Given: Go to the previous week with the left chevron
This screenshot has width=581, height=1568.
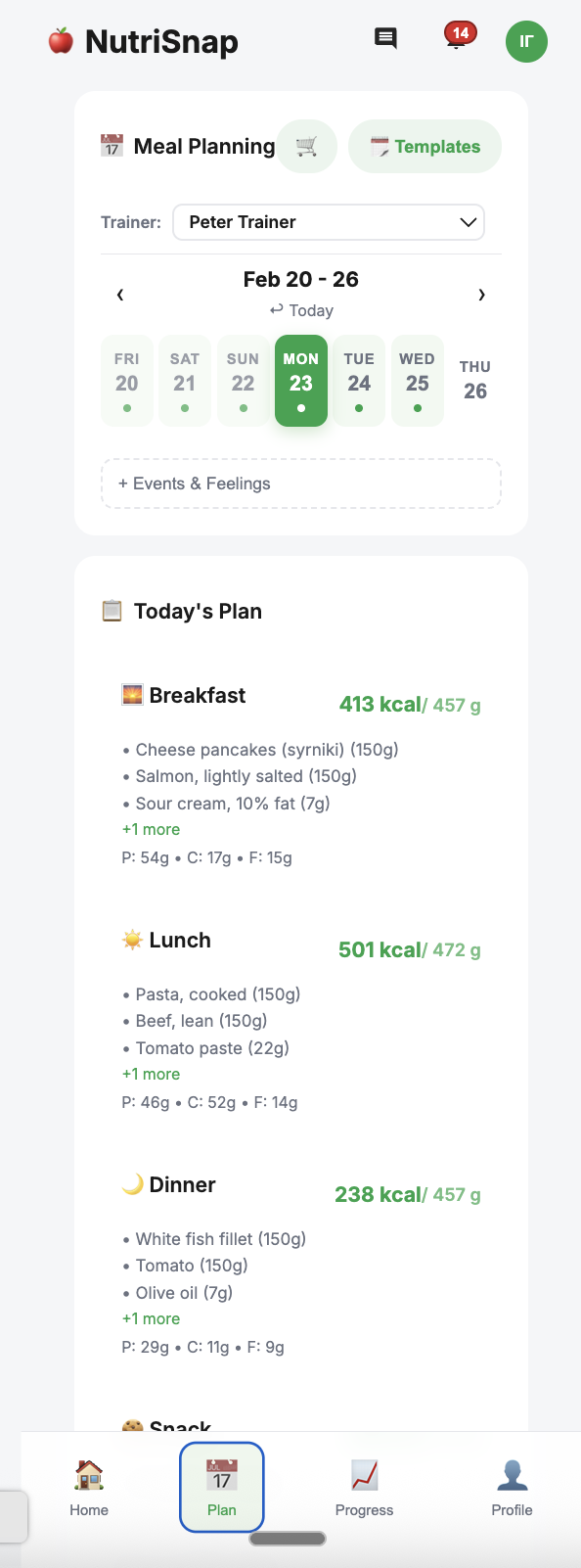Looking at the screenshot, I should coord(120,294).
